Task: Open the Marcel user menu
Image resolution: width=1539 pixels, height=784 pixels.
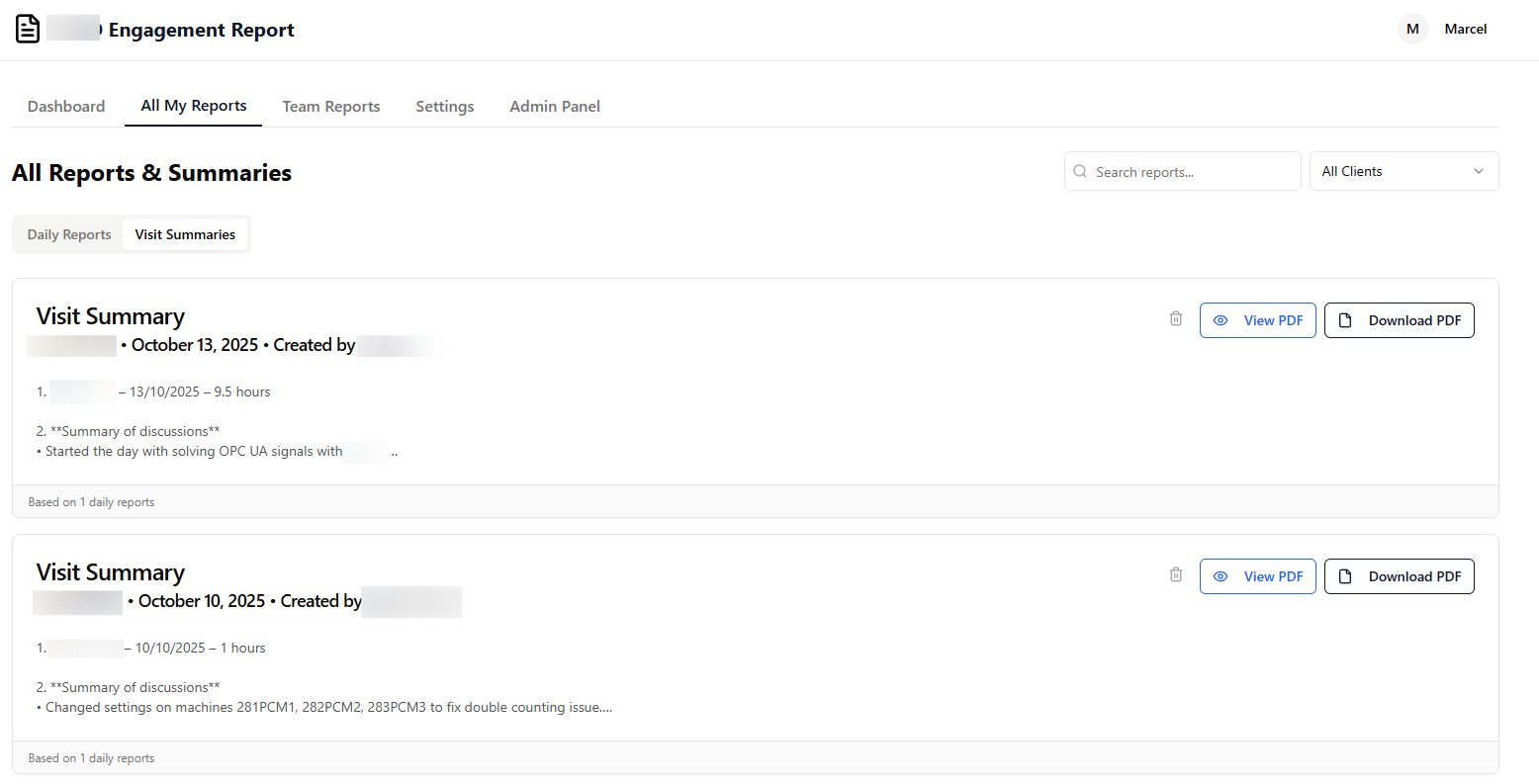Action: click(1465, 30)
